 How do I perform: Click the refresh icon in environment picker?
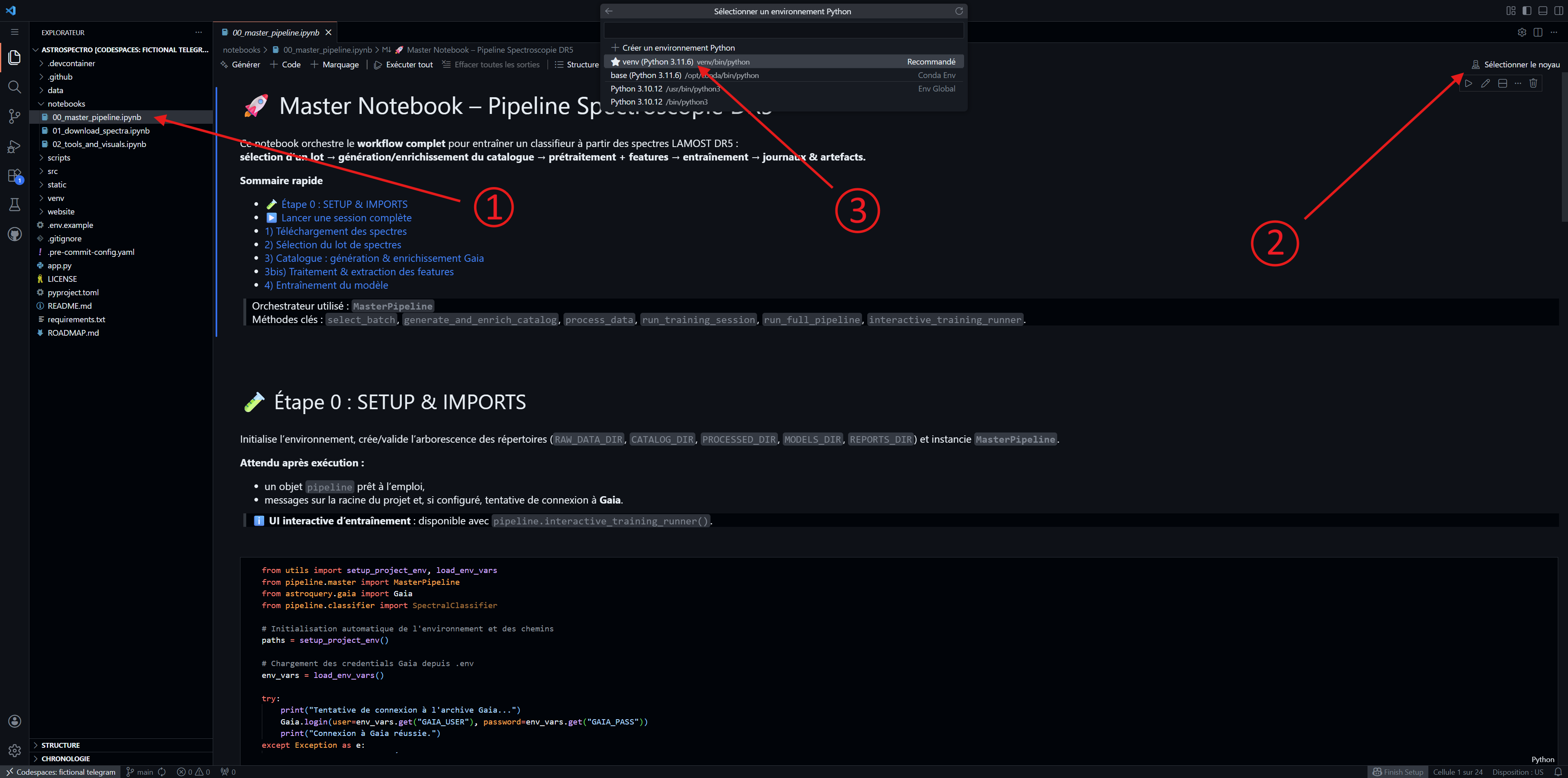959,11
